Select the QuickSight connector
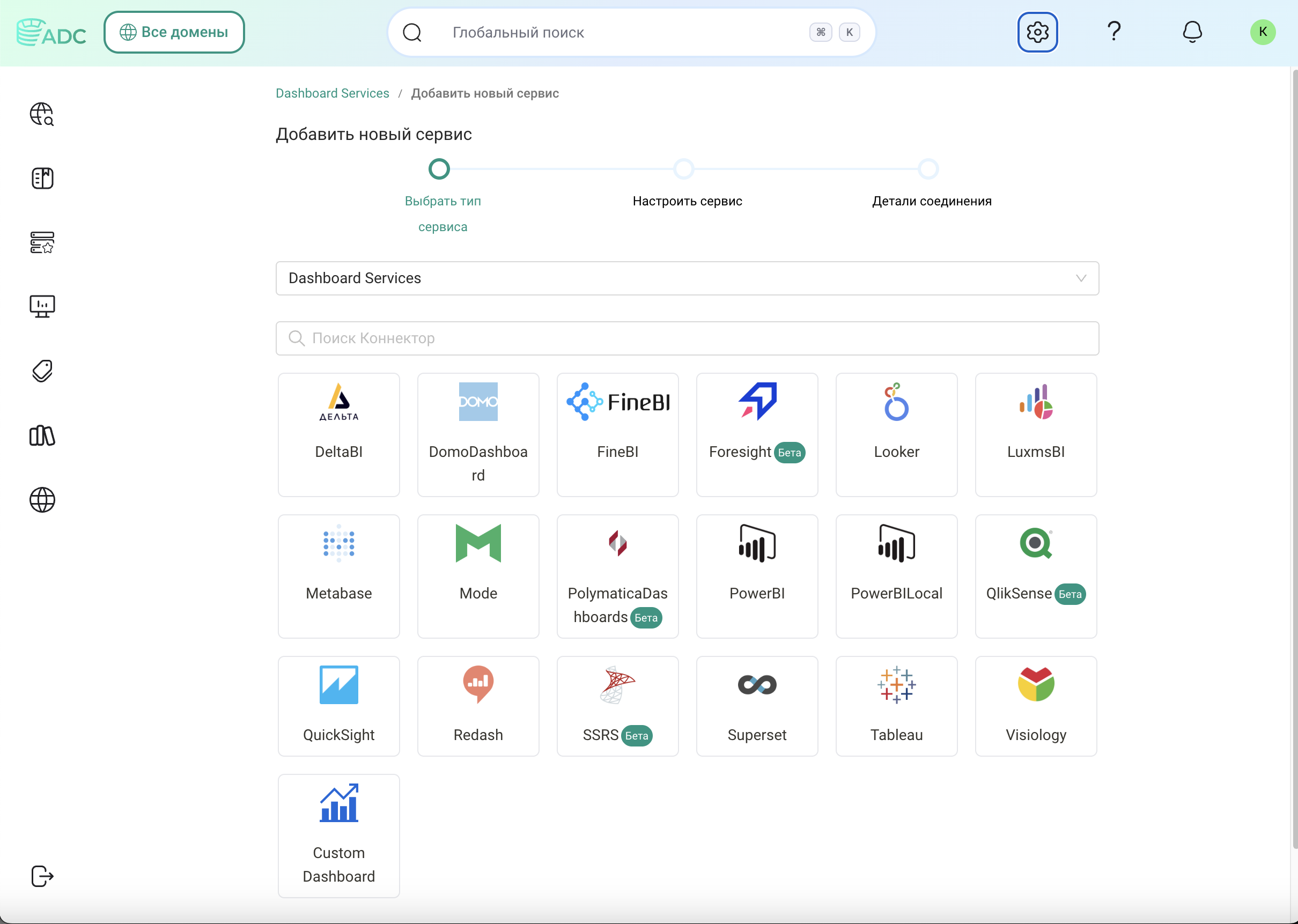Viewport: 1298px width, 924px height. [x=338, y=706]
